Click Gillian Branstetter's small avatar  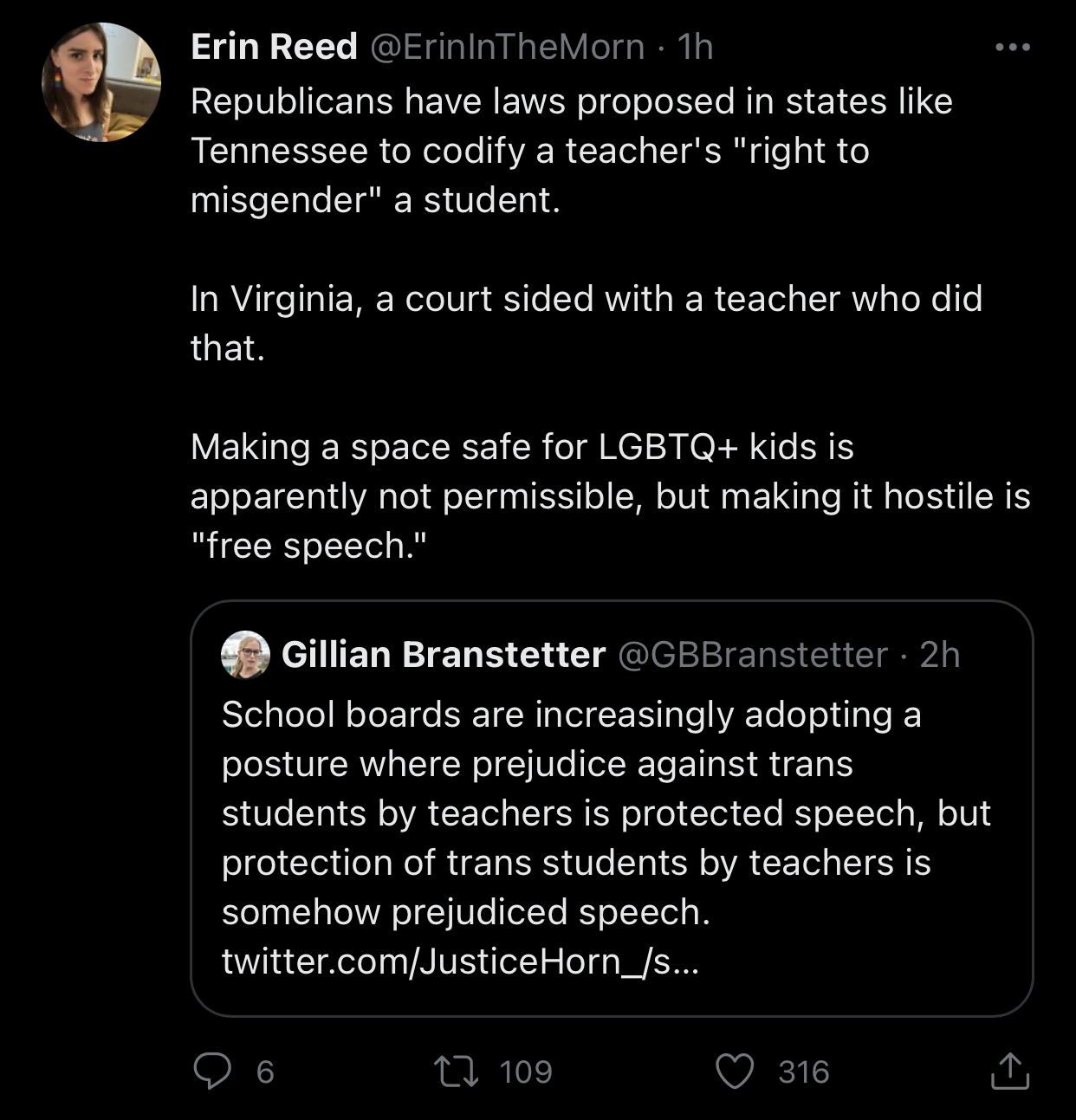(x=246, y=655)
